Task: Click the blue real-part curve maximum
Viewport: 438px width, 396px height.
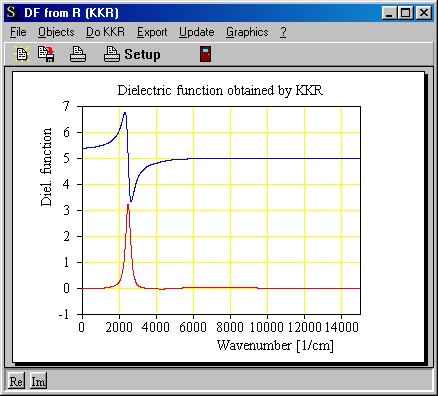Action: [x=125, y=113]
